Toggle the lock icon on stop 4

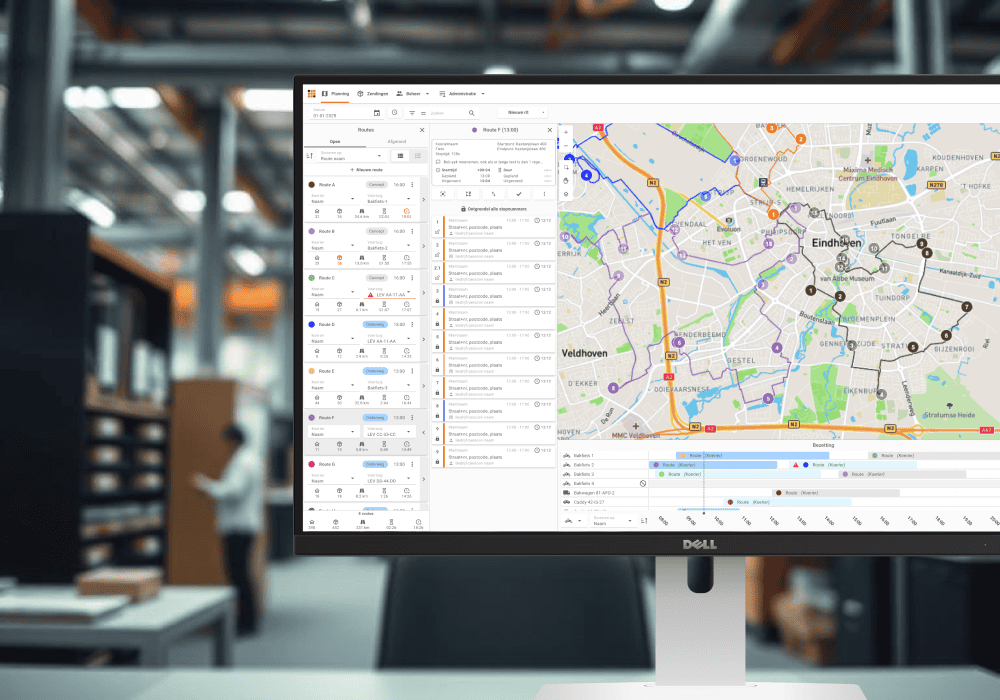(x=438, y=324)
